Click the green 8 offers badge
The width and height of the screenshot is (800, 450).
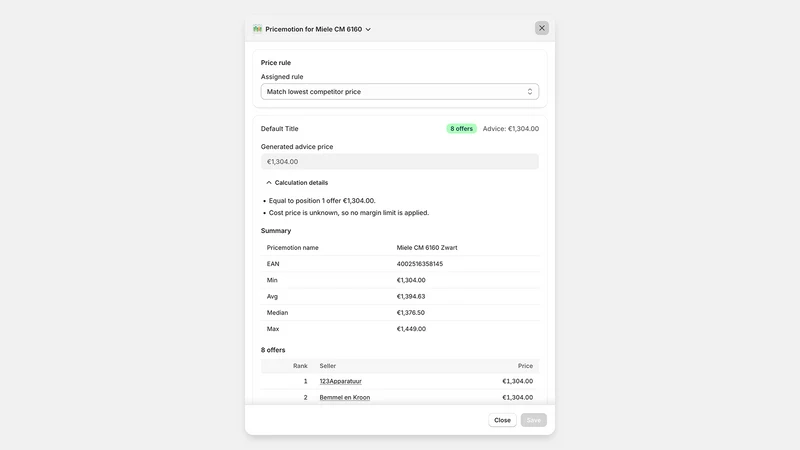coord(461,129)
